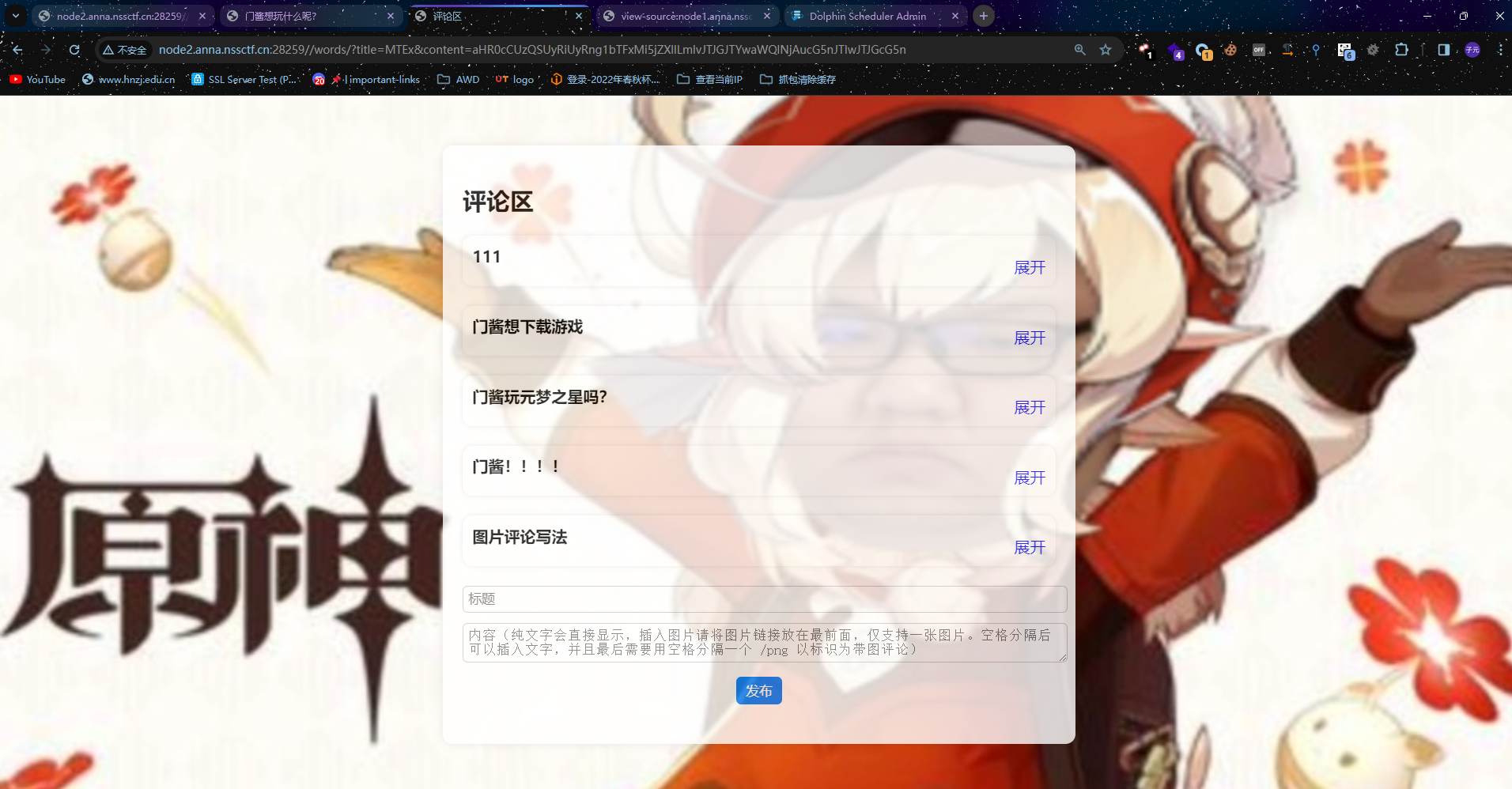The height and width of the screenshot is (789, 1512).
Task: Open the Chrome three-dot menu
Action: point(1500,50)
